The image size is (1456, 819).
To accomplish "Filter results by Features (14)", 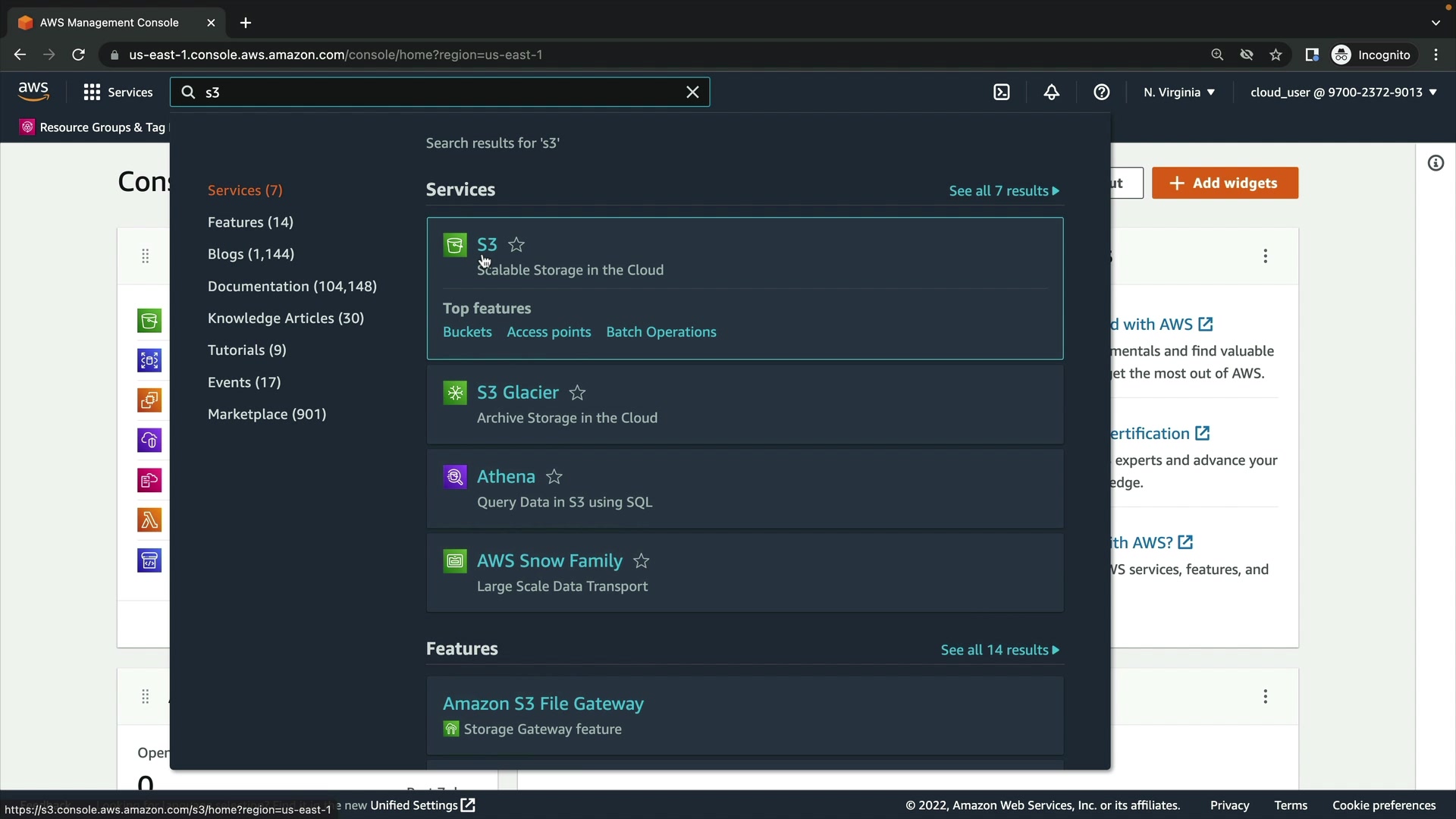I will pyautogui.click(x=250, y=222).
